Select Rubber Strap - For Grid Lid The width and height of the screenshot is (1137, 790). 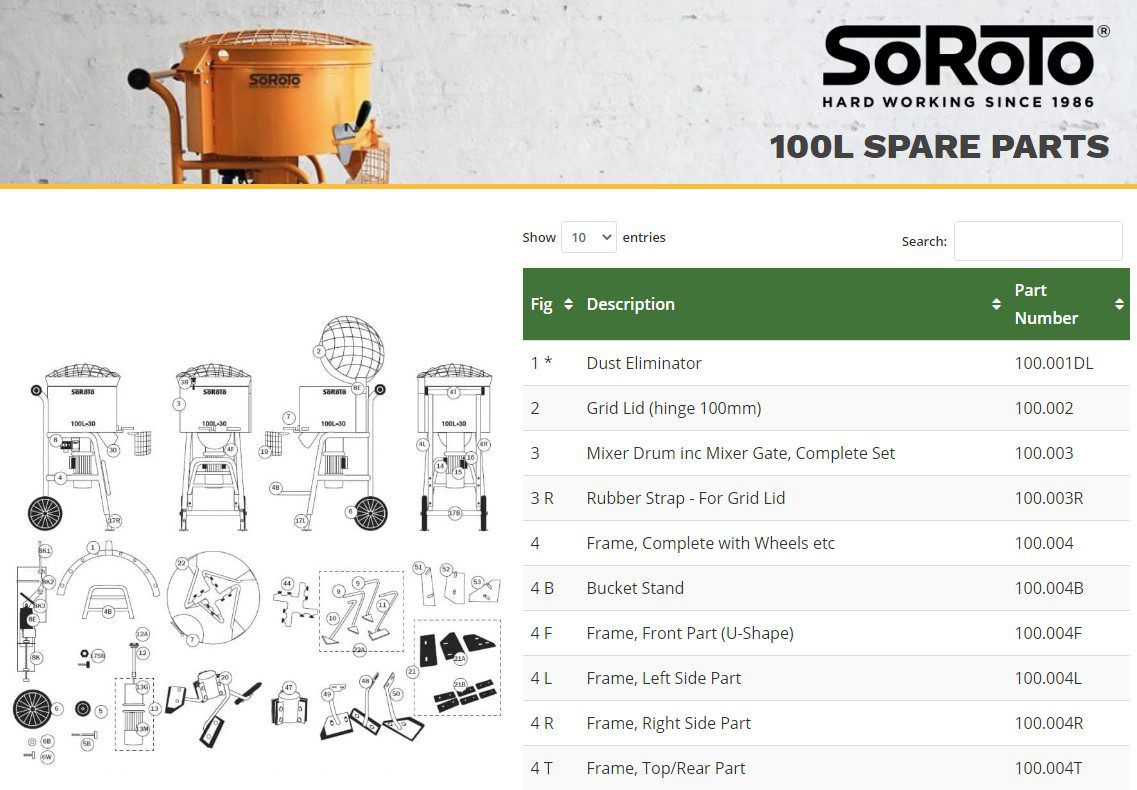tap(686, 498)
